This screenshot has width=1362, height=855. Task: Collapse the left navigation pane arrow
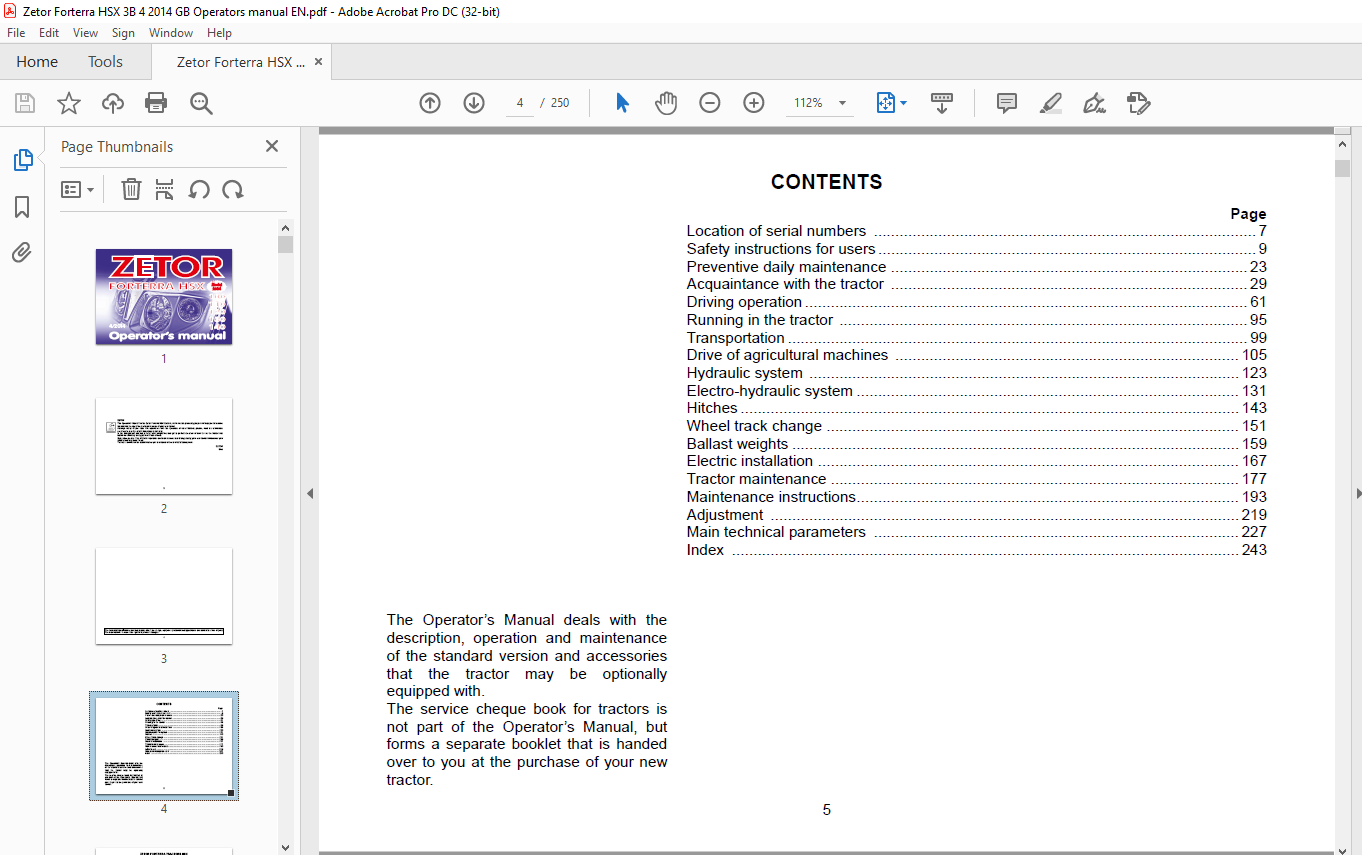(x=310, y=493)
